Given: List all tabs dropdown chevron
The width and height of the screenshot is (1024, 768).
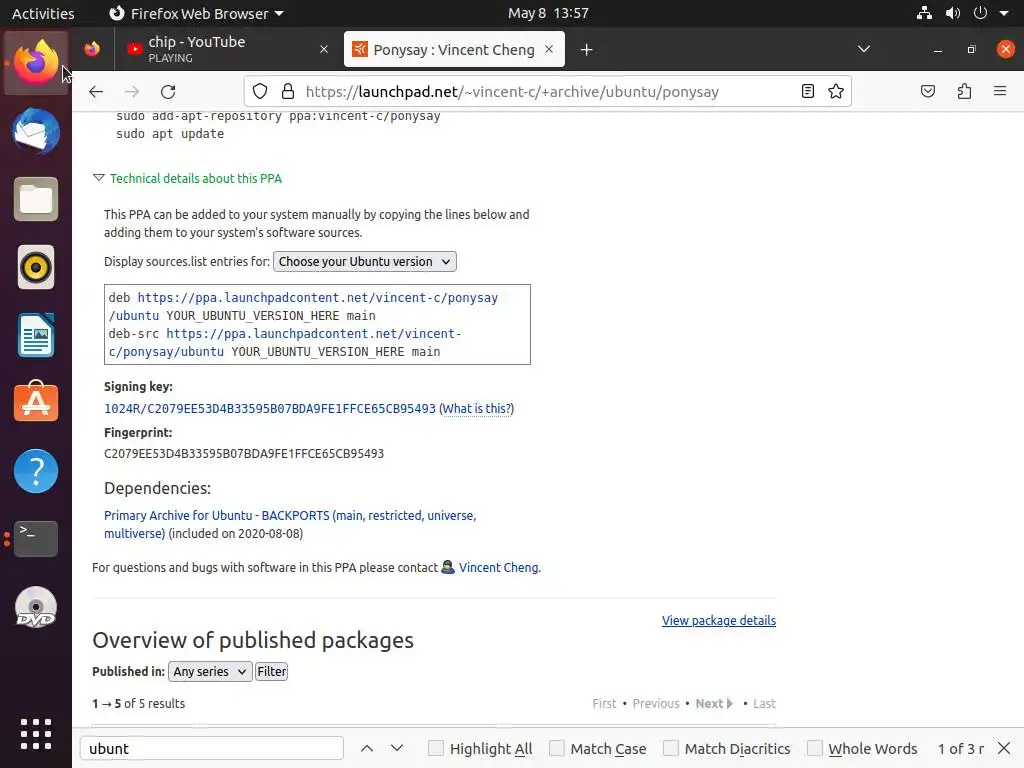Looking at the screenshot, I should click(x=863, y=49).
